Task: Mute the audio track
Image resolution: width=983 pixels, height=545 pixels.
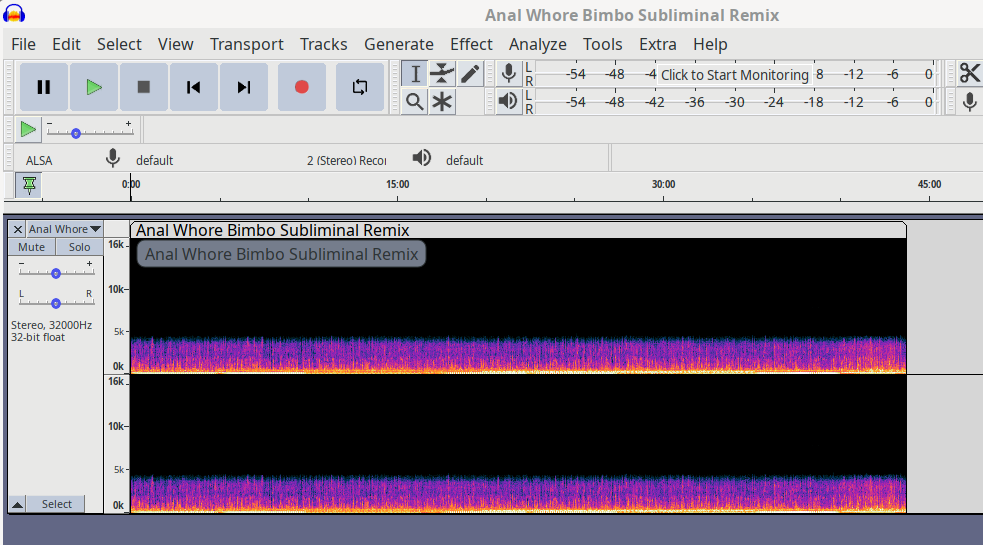Action: [31, 247]
